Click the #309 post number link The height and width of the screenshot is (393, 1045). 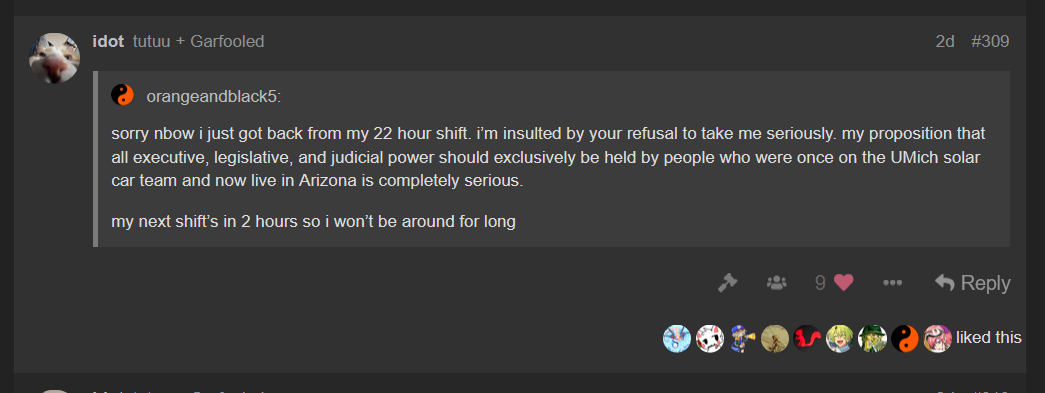pyautogui.click(x=990, y=41)
